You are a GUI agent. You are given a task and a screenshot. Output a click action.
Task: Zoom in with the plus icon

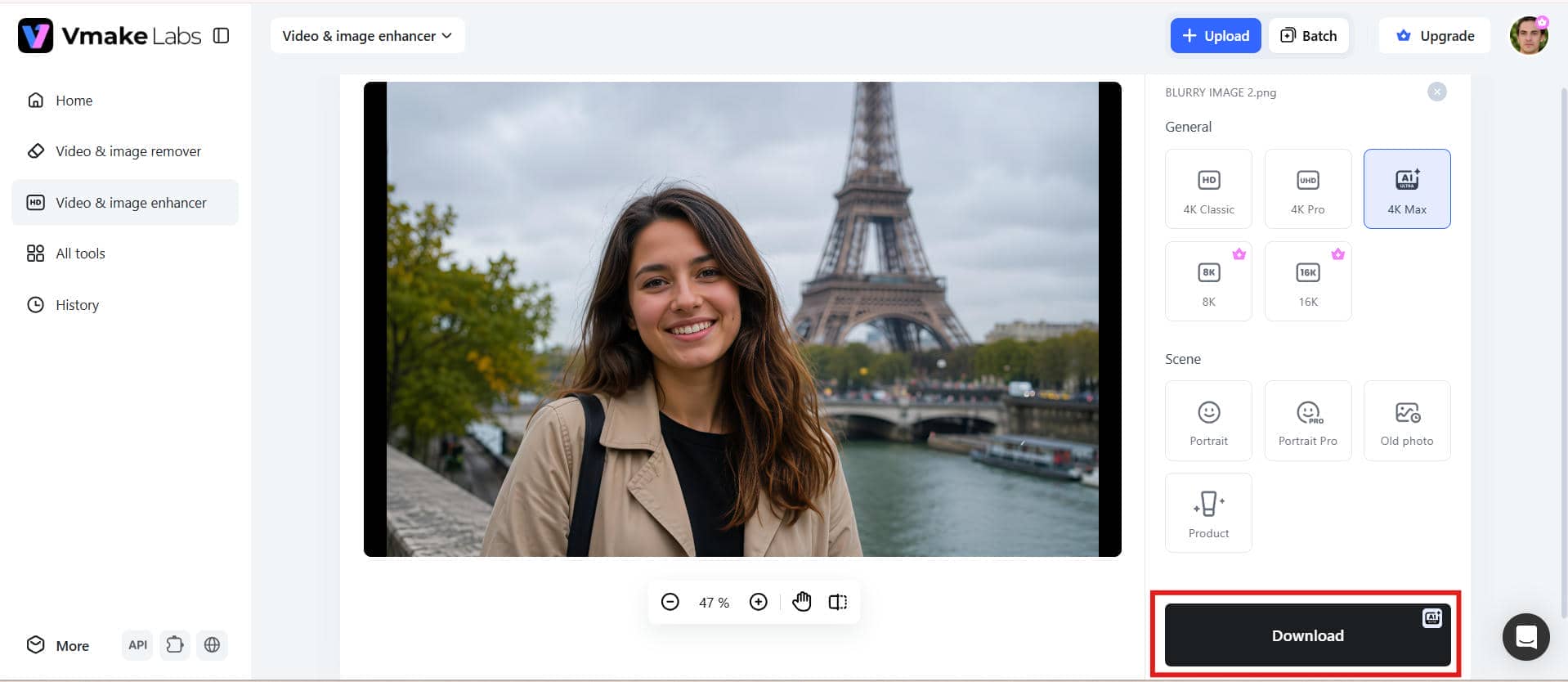[759, 602]
